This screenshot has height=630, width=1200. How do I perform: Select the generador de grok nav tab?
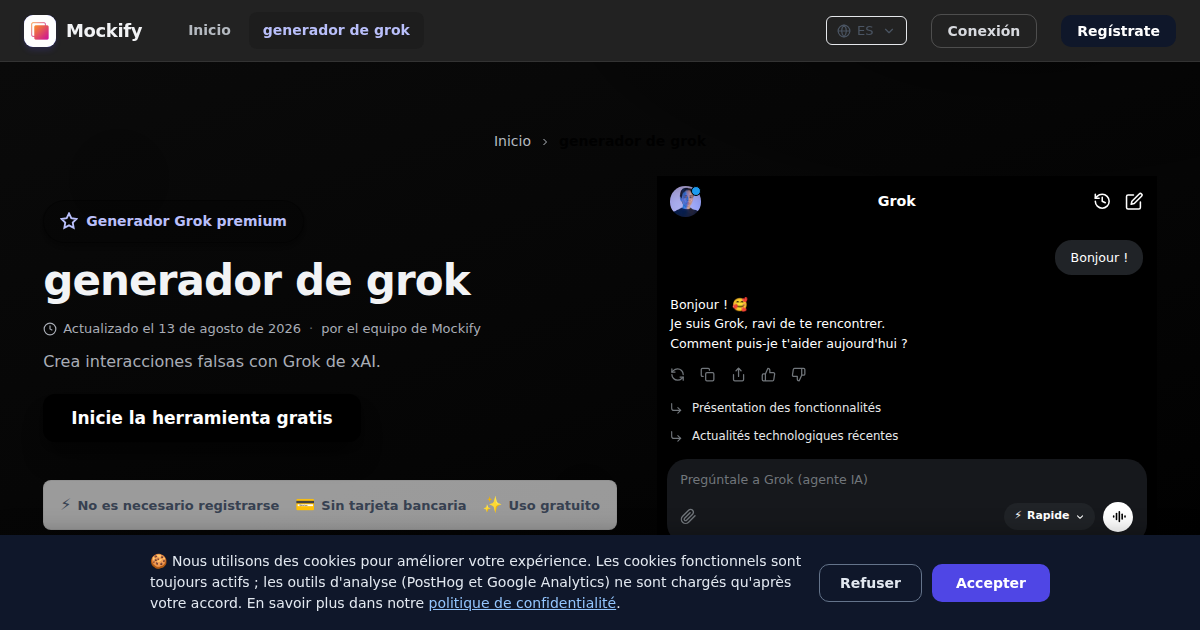(336, 31)
